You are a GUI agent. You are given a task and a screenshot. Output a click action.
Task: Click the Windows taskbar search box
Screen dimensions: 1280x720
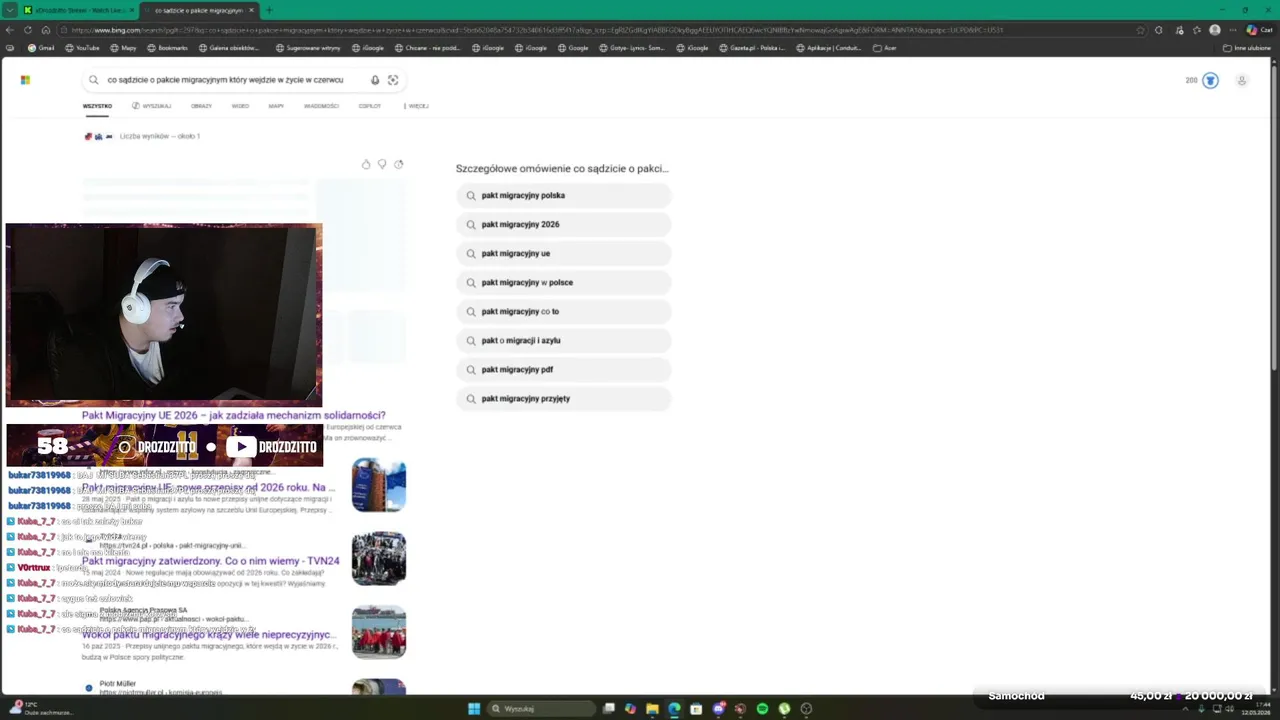(540, 709)
